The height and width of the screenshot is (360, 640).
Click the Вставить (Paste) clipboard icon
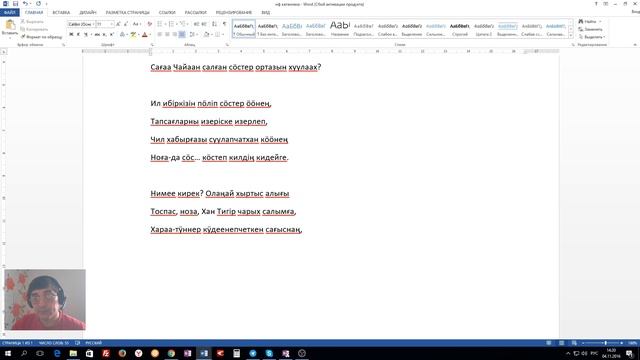pos(10,25)
